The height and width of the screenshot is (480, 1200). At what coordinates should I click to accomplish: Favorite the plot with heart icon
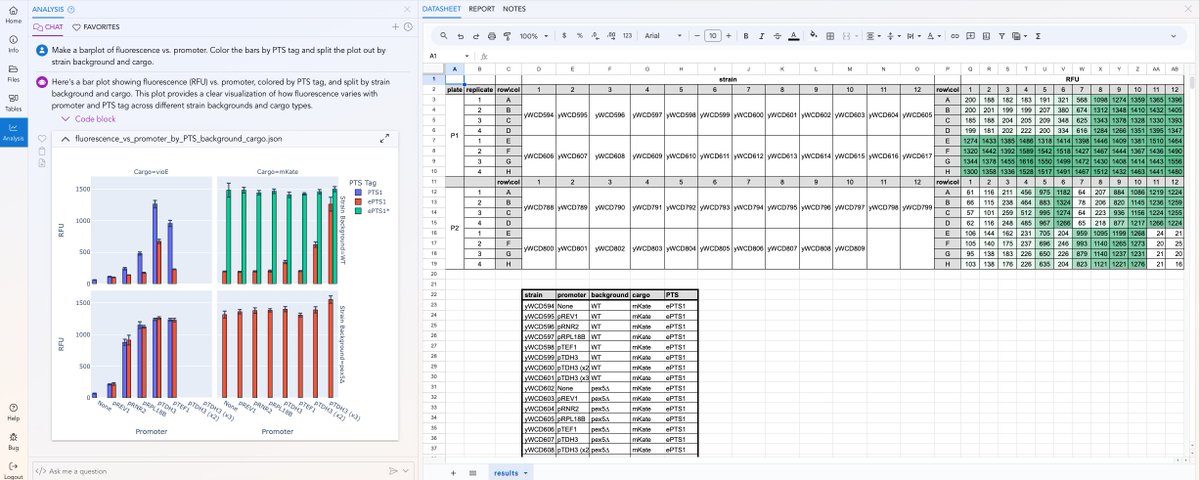[x=42, y=139]
